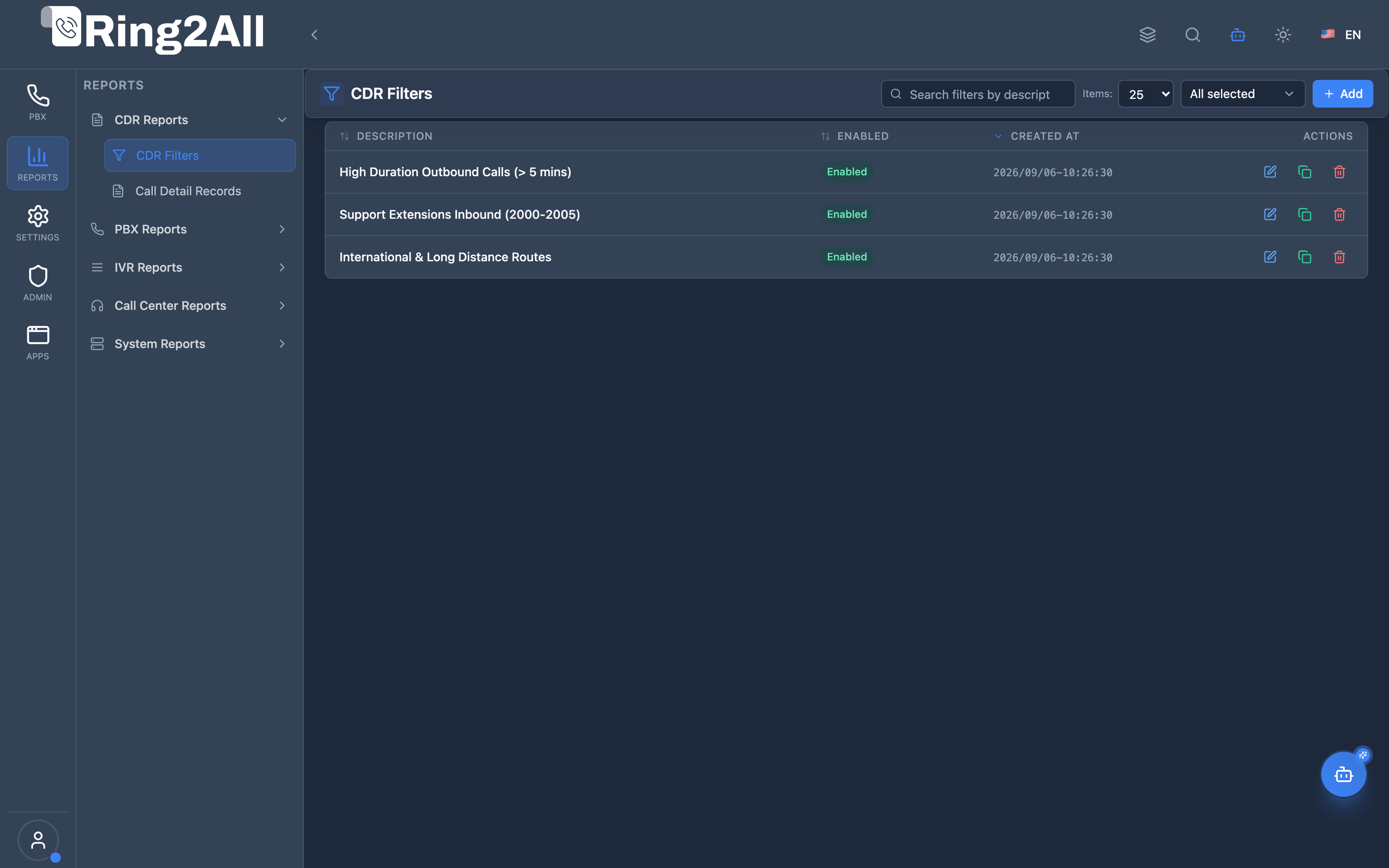
Task: Add a new CDR filter
Action: (1343, 94)
